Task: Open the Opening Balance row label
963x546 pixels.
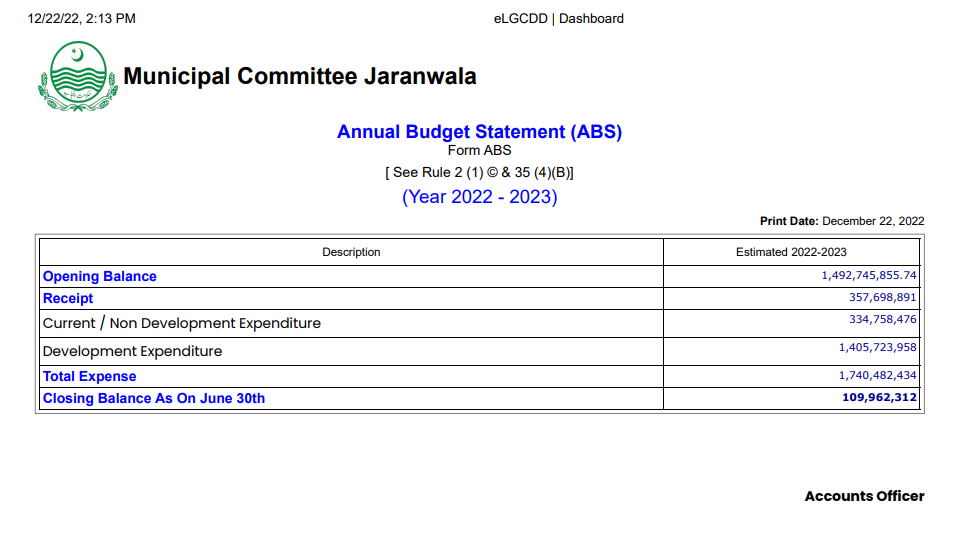Action: (99, 276)
